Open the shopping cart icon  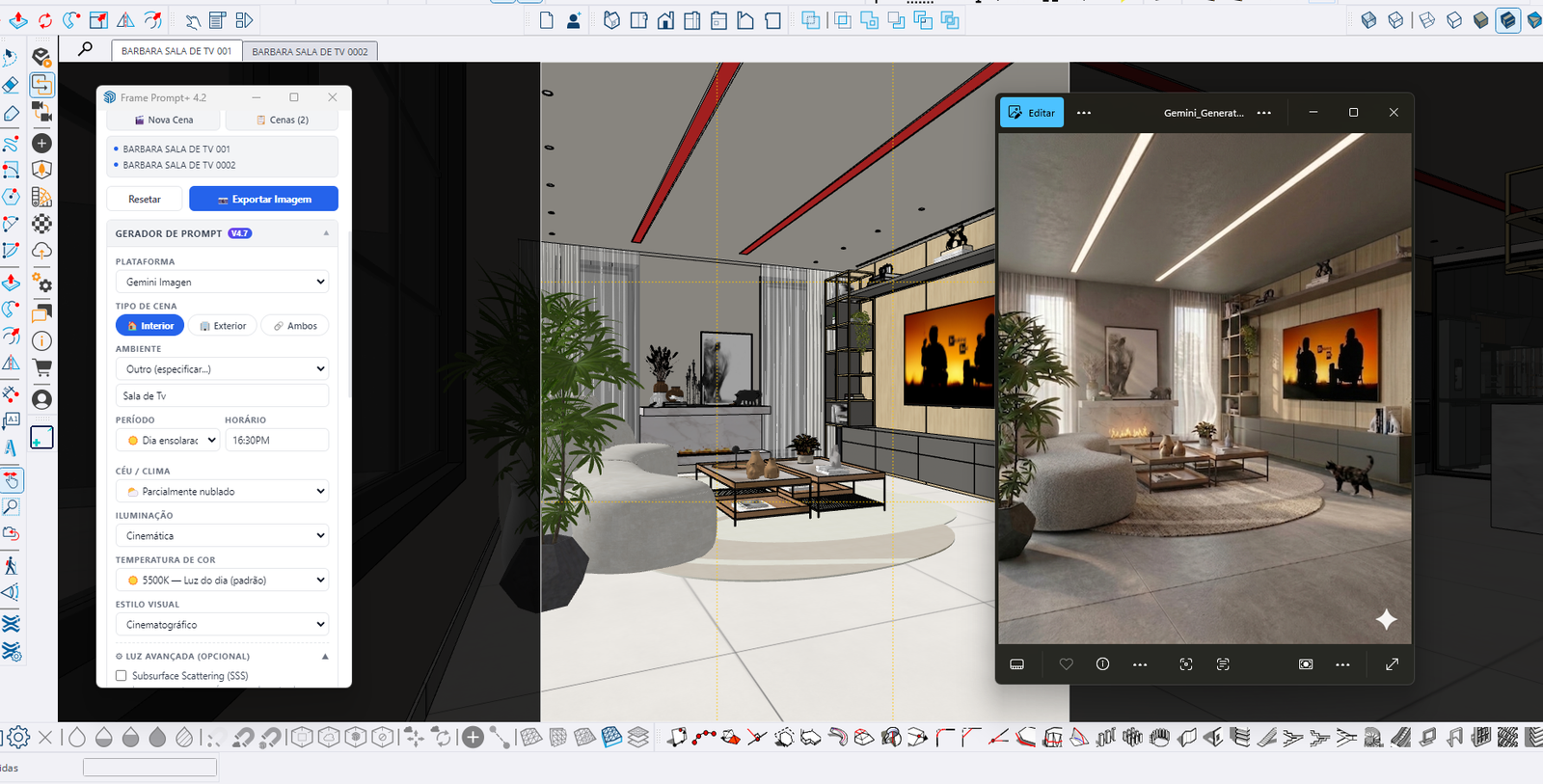(x=41, y=367)
